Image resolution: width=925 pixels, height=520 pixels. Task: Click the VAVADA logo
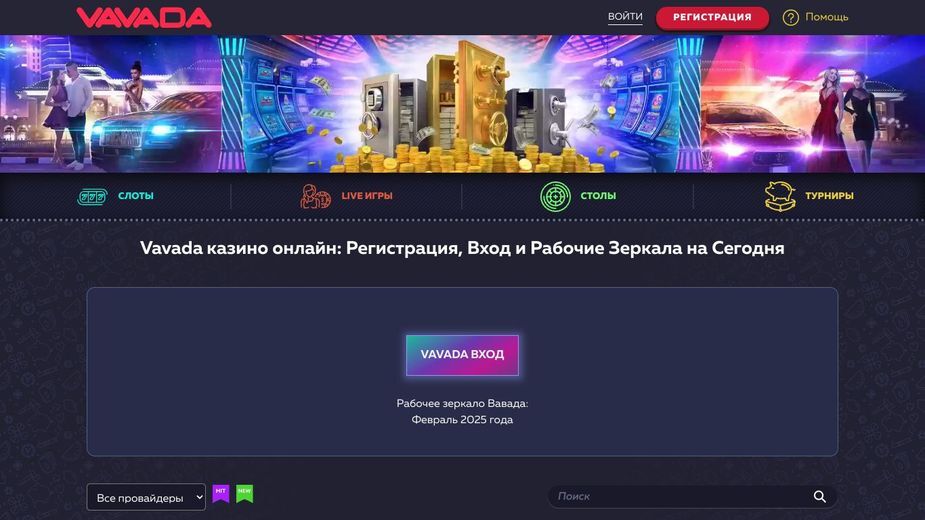coord(144,17)
